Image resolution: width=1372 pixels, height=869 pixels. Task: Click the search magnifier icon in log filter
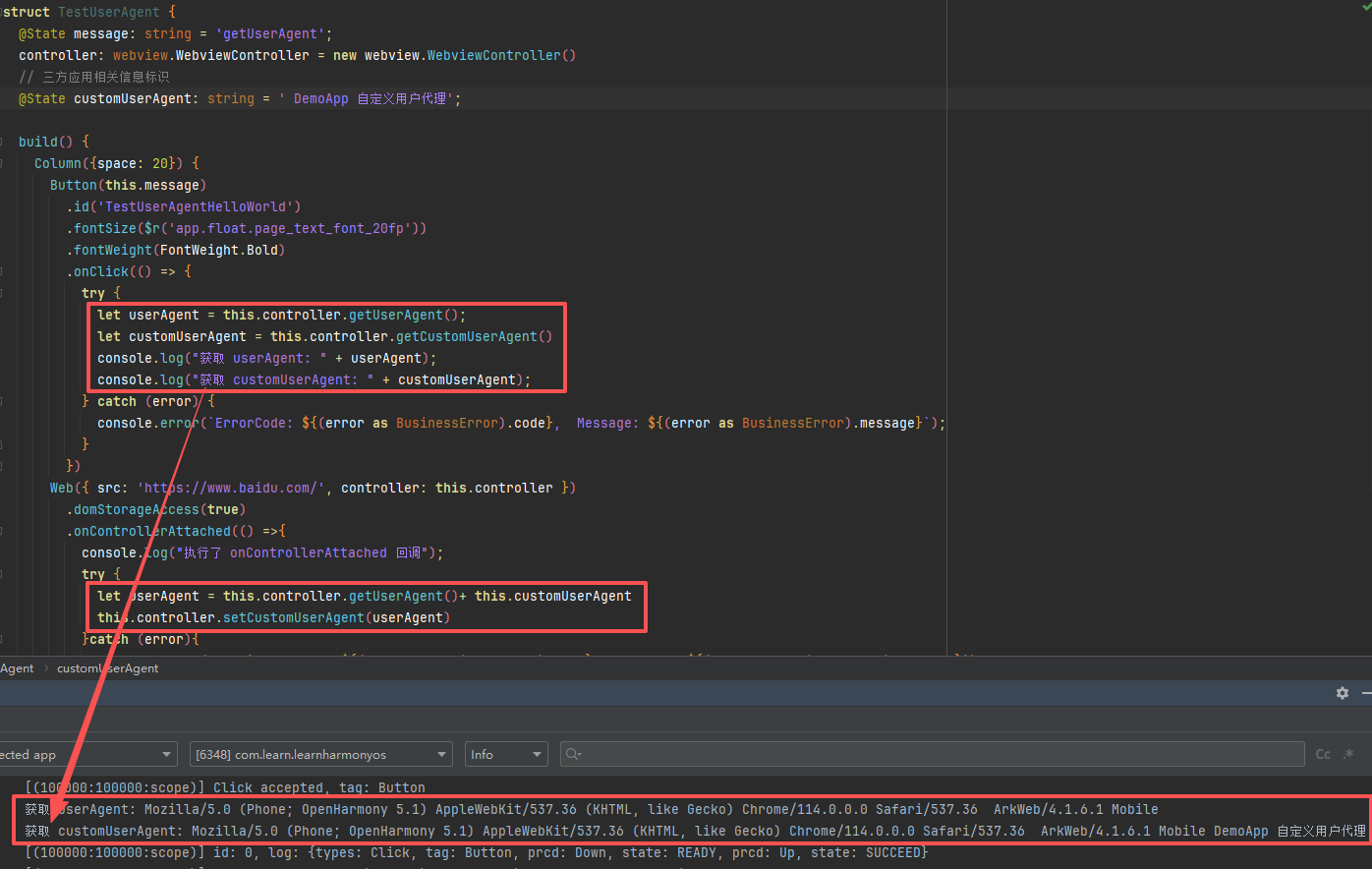pos(573,754)
